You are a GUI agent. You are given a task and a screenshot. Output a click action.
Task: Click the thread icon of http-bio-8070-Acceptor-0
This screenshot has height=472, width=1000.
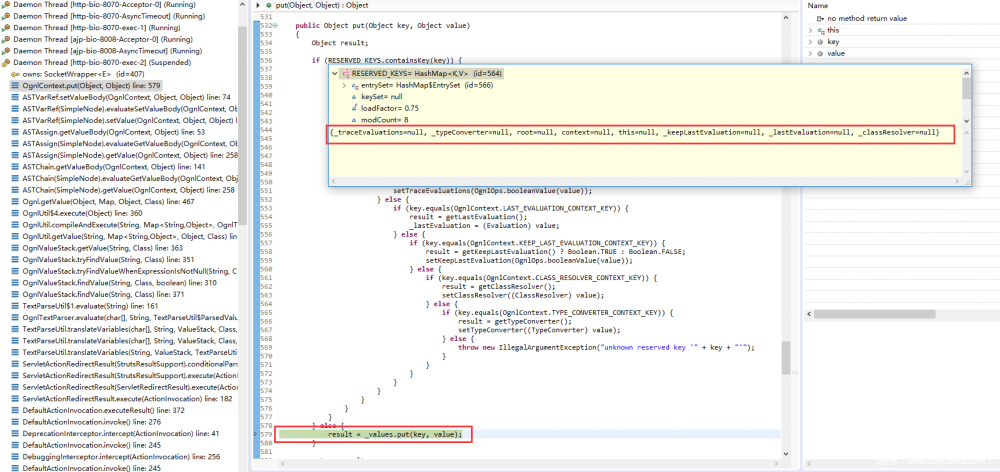[6, 4]
